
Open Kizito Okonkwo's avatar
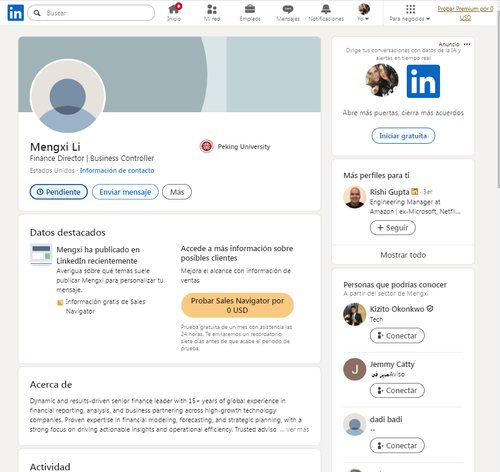(355, 314)
